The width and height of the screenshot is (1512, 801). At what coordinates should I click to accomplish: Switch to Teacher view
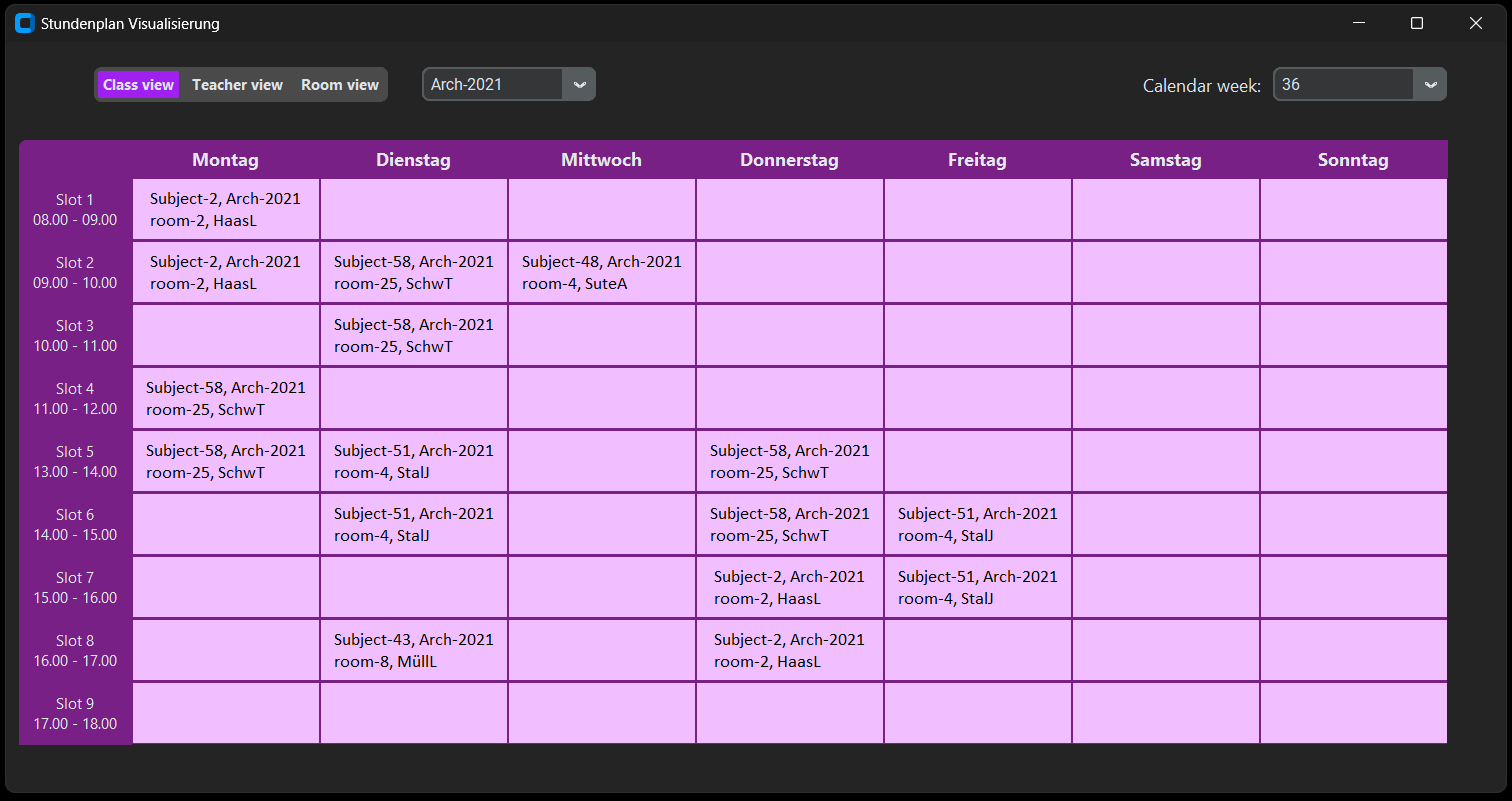coord(237,85)
